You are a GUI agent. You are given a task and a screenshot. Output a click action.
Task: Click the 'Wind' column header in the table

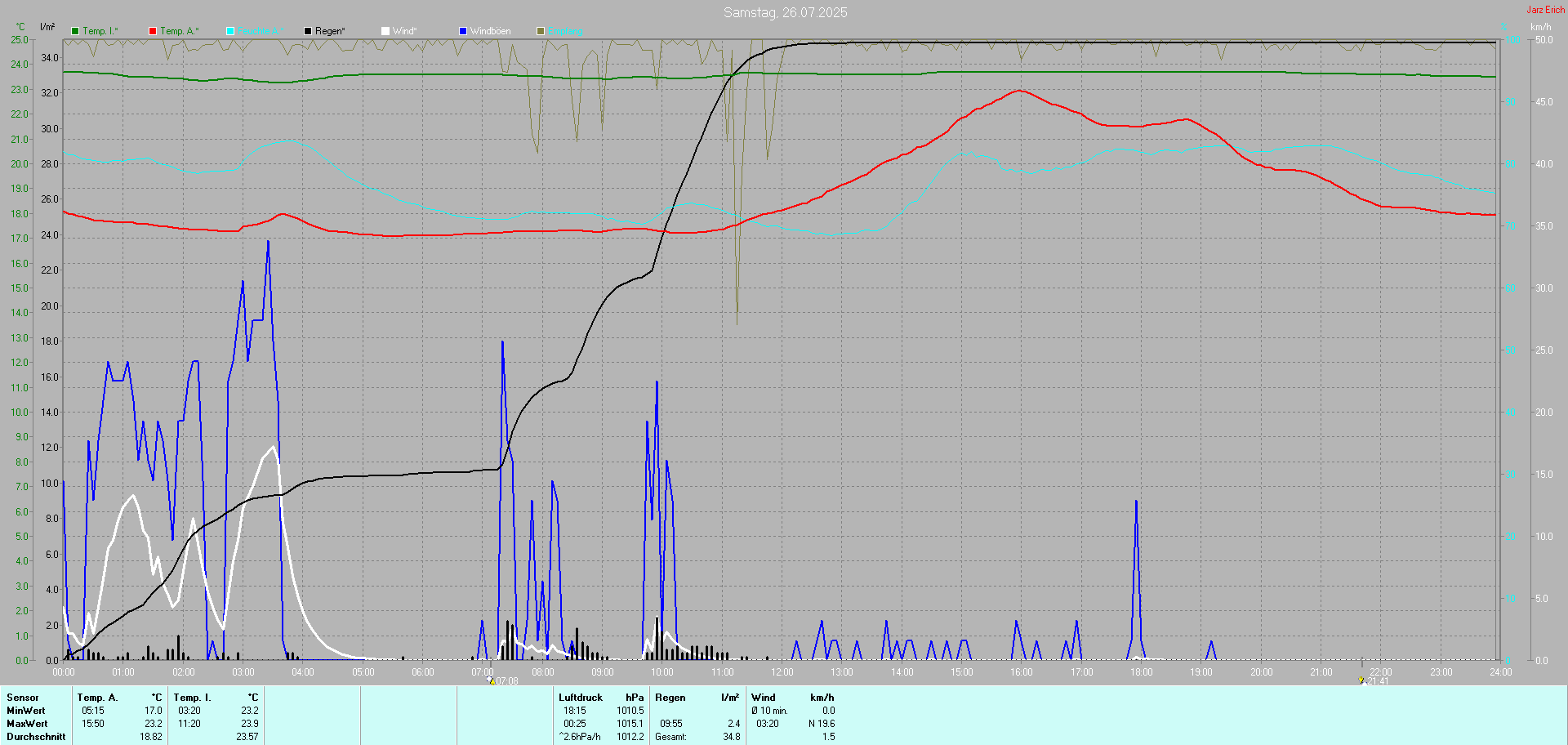[764, 698]
